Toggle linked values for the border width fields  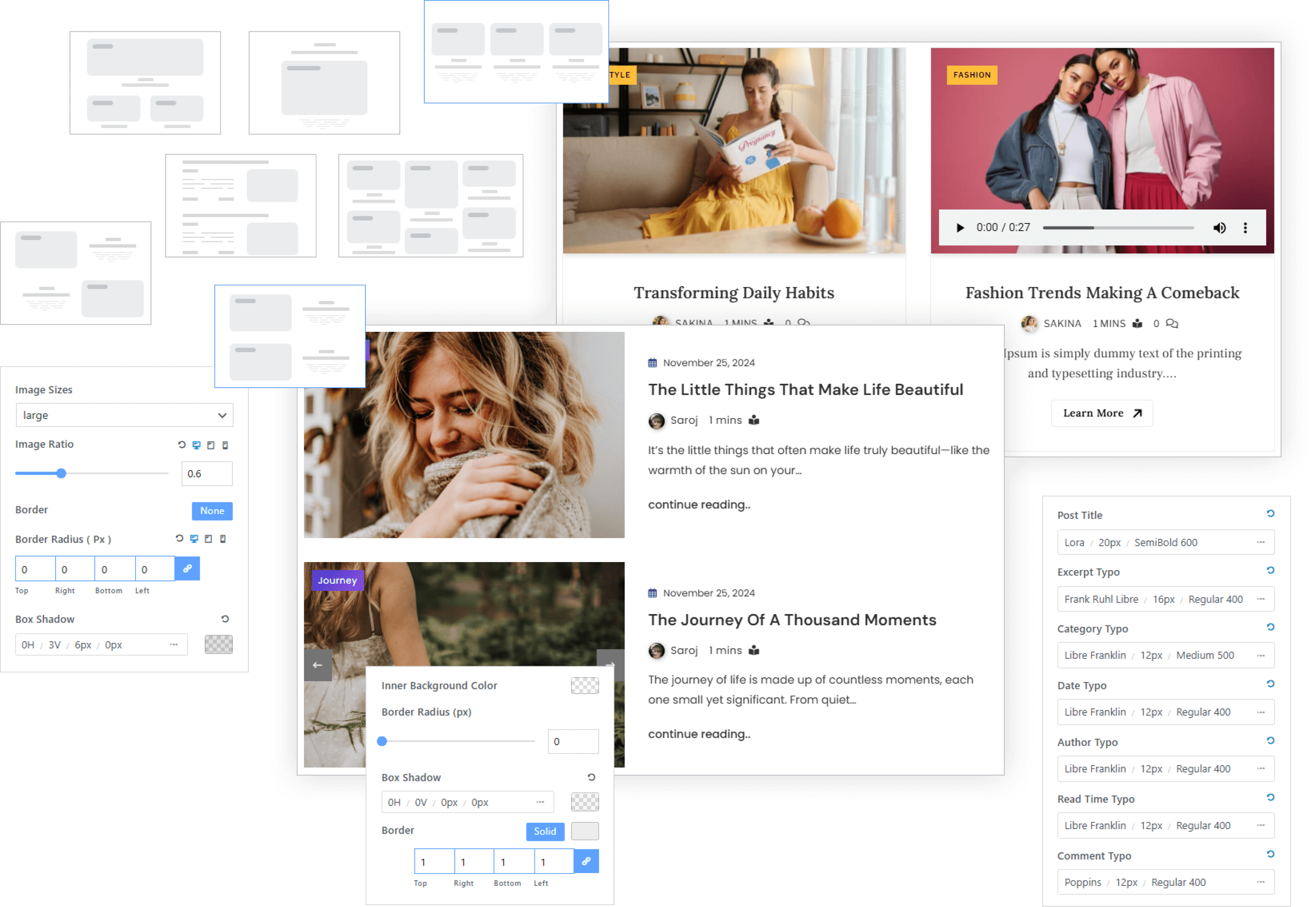tap(586, 862)
